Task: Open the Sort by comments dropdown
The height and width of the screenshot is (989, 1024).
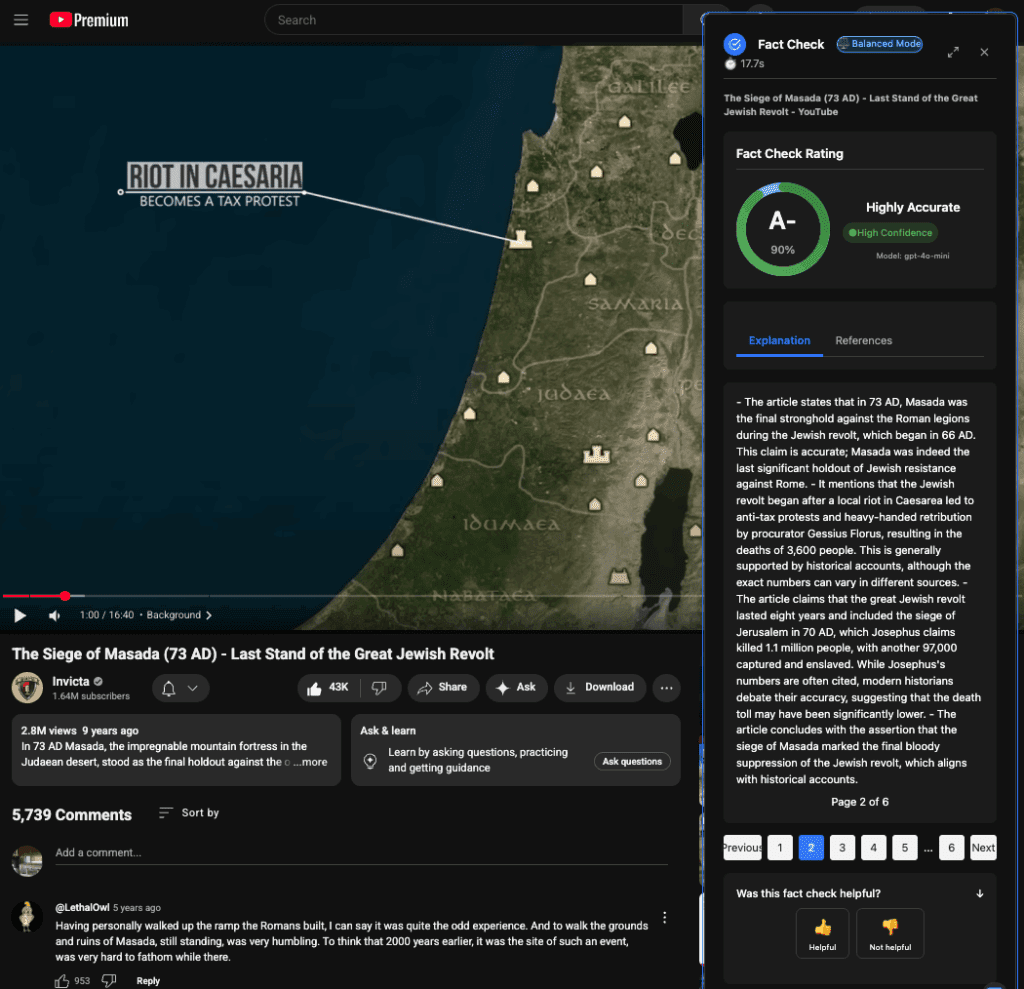Action: [189, 813]
